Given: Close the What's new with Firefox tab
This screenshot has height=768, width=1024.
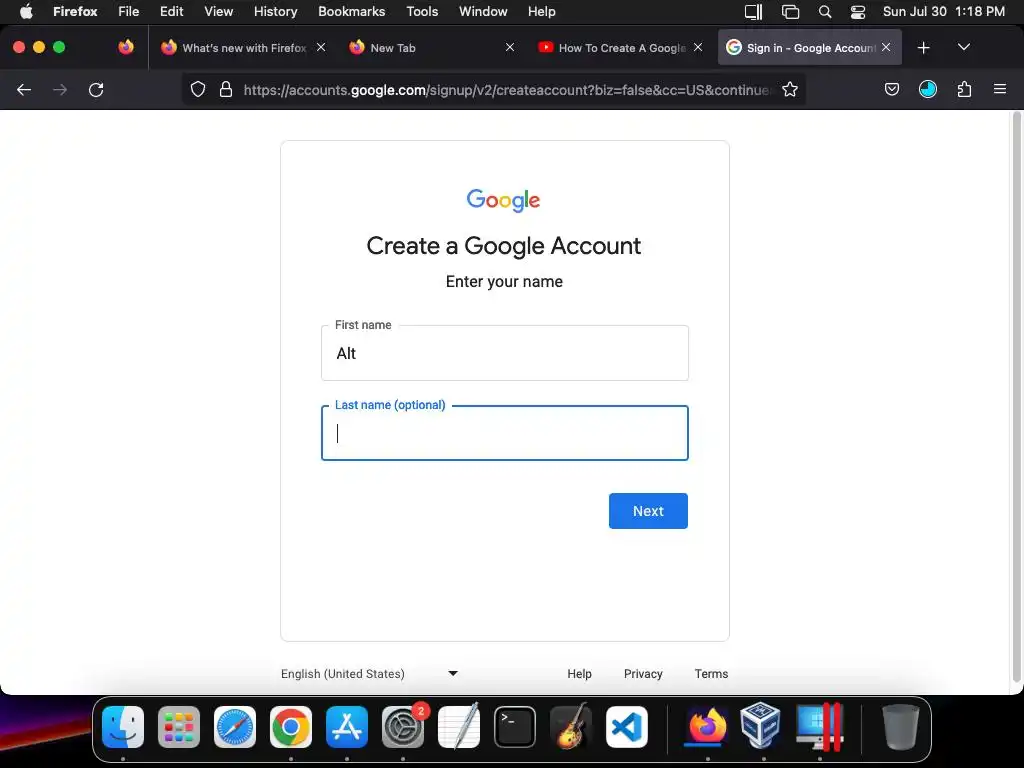Looking at the screenshot, I should (x=321, y=47).
